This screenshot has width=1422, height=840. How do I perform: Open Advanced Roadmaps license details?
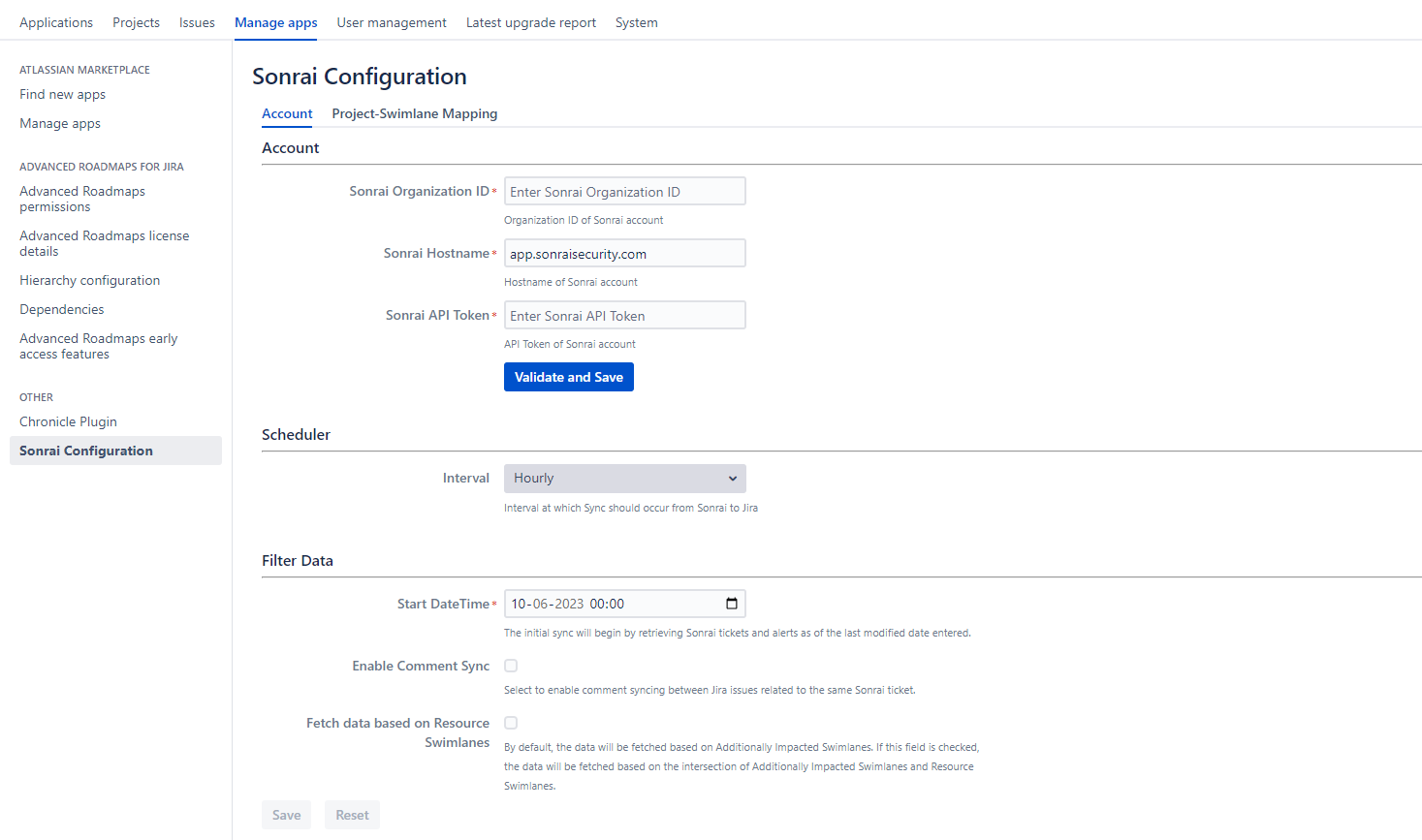point(105,243)
